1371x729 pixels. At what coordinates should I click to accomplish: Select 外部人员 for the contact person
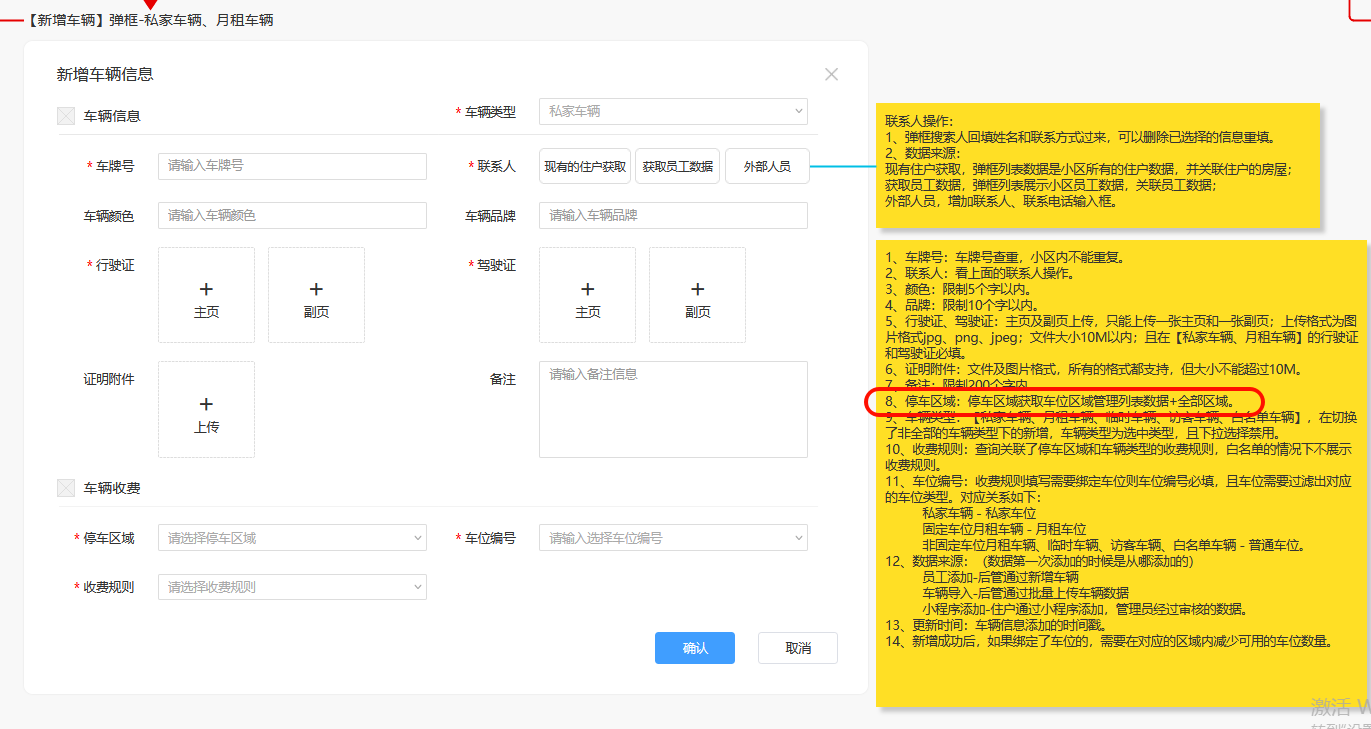click(767, 166)
